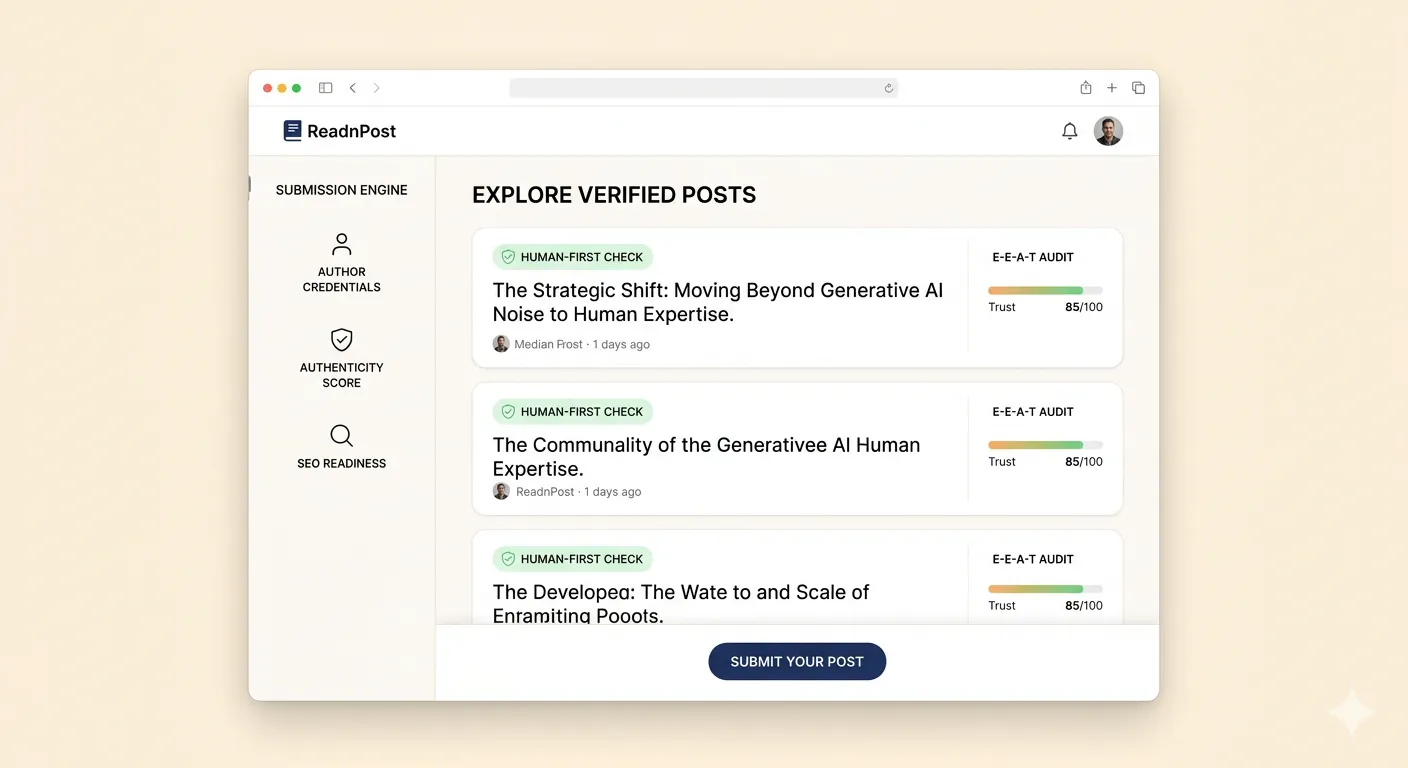The image size is (1408, 768).
Task: Click the browser address bar
Action: pos(704,88)
